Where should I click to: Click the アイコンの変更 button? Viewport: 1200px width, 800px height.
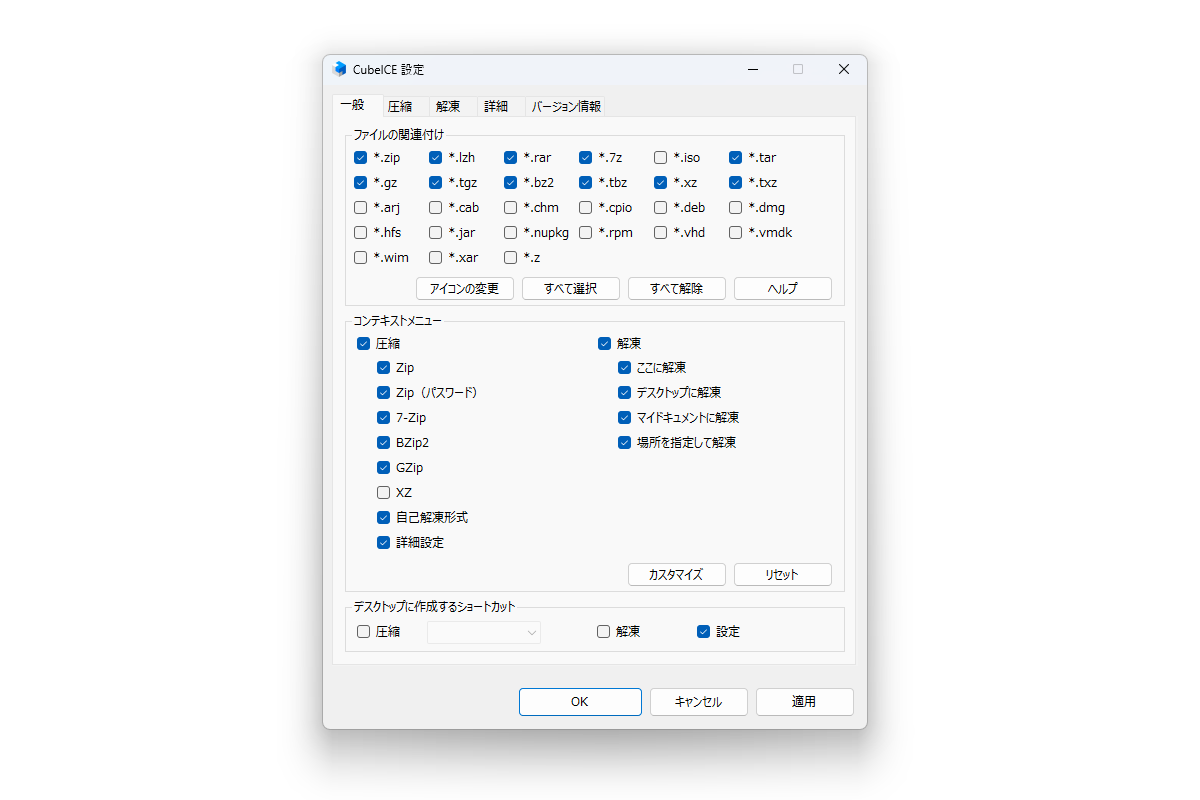click(465, 288)
